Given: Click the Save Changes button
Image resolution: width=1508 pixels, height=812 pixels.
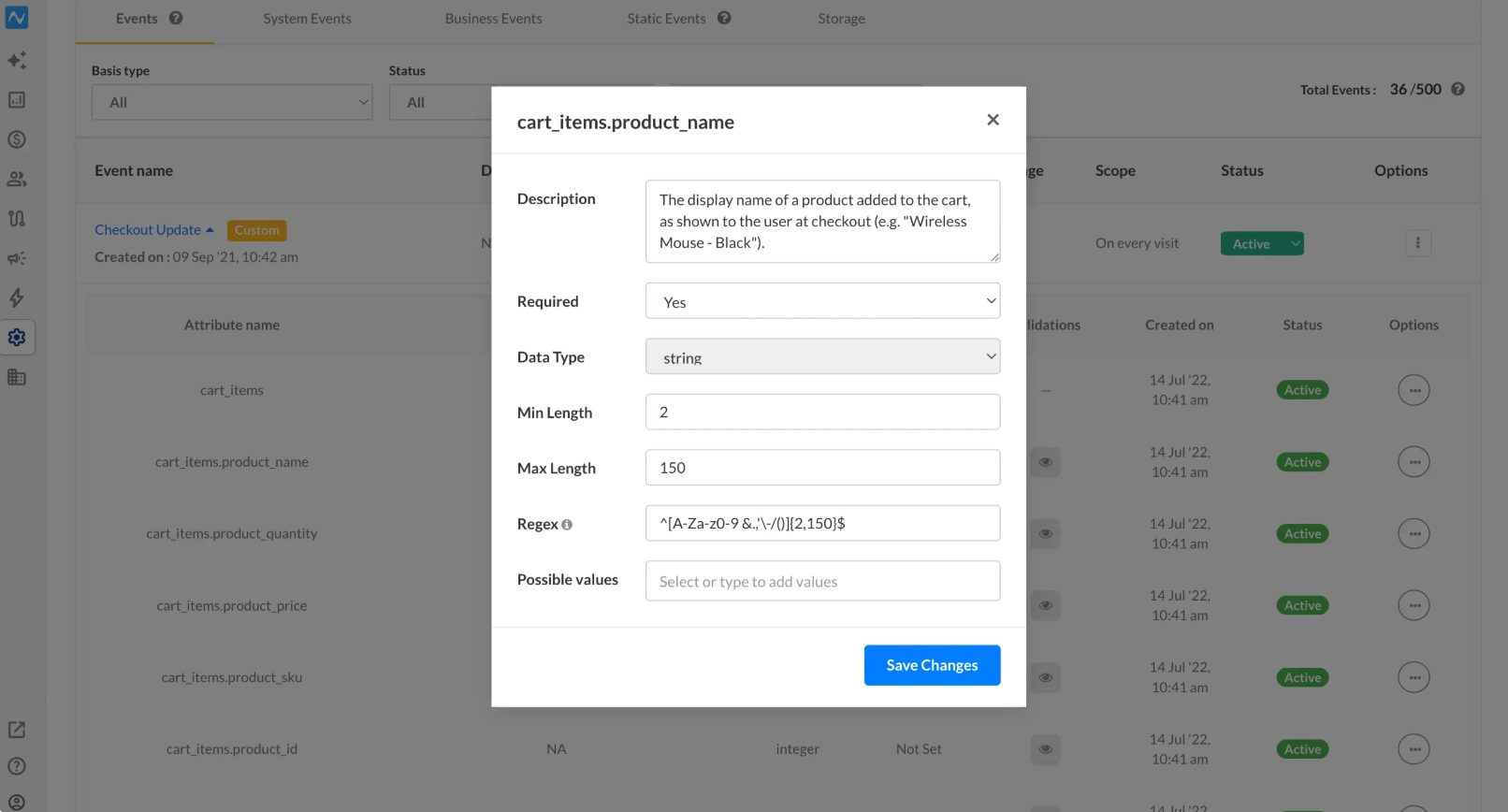Looking at the screenshot, I should (x=932, y=665).
